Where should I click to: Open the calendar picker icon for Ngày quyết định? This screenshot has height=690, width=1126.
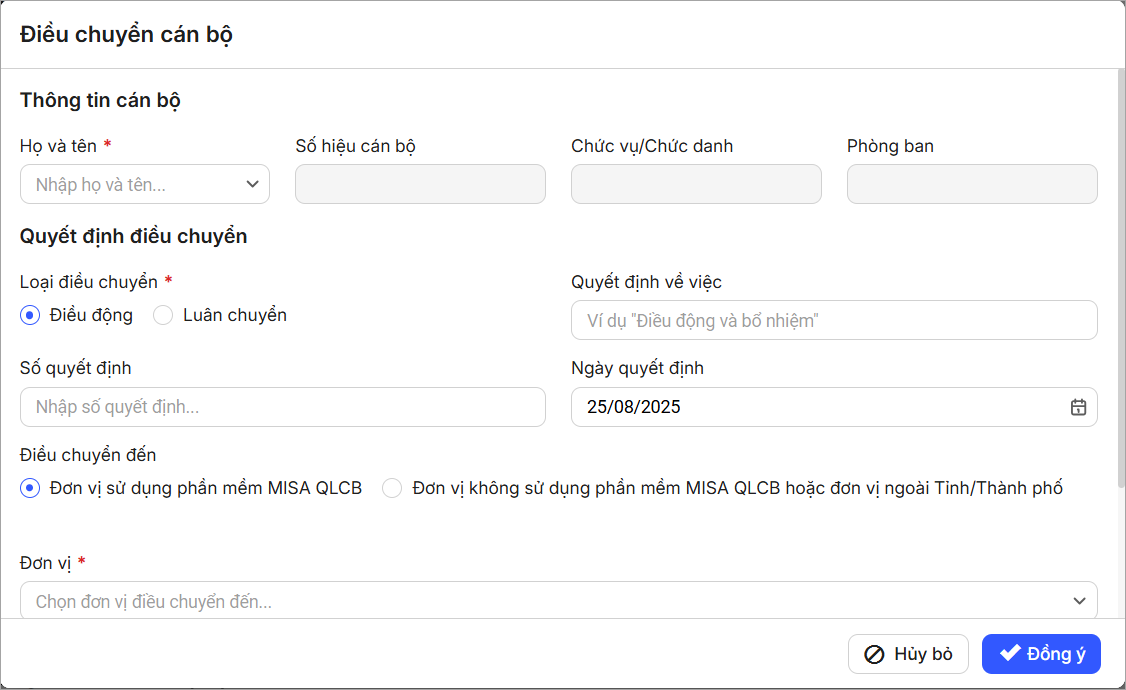(1078, 407)
